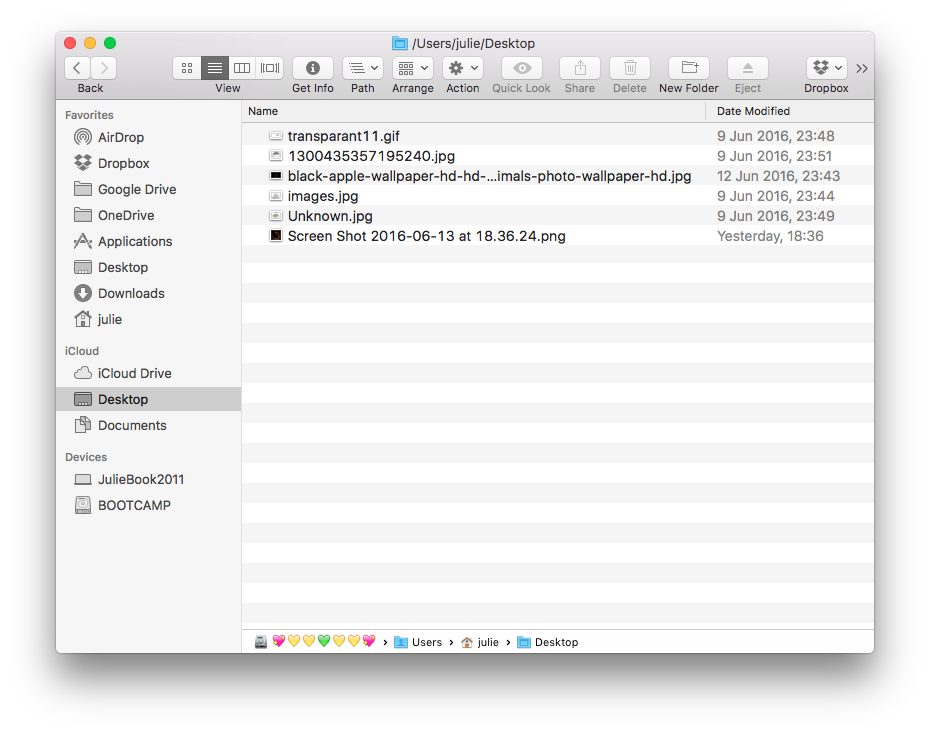Go to julie in path bar
Image resolution: width=930 pixels, height=733 pixels.
[480, 642]
